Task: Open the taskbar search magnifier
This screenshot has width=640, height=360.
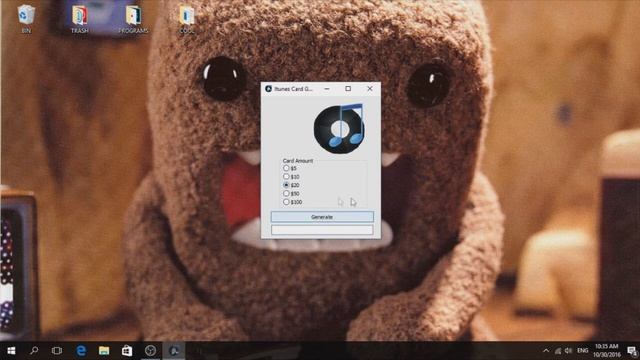Action: (34, 351)
